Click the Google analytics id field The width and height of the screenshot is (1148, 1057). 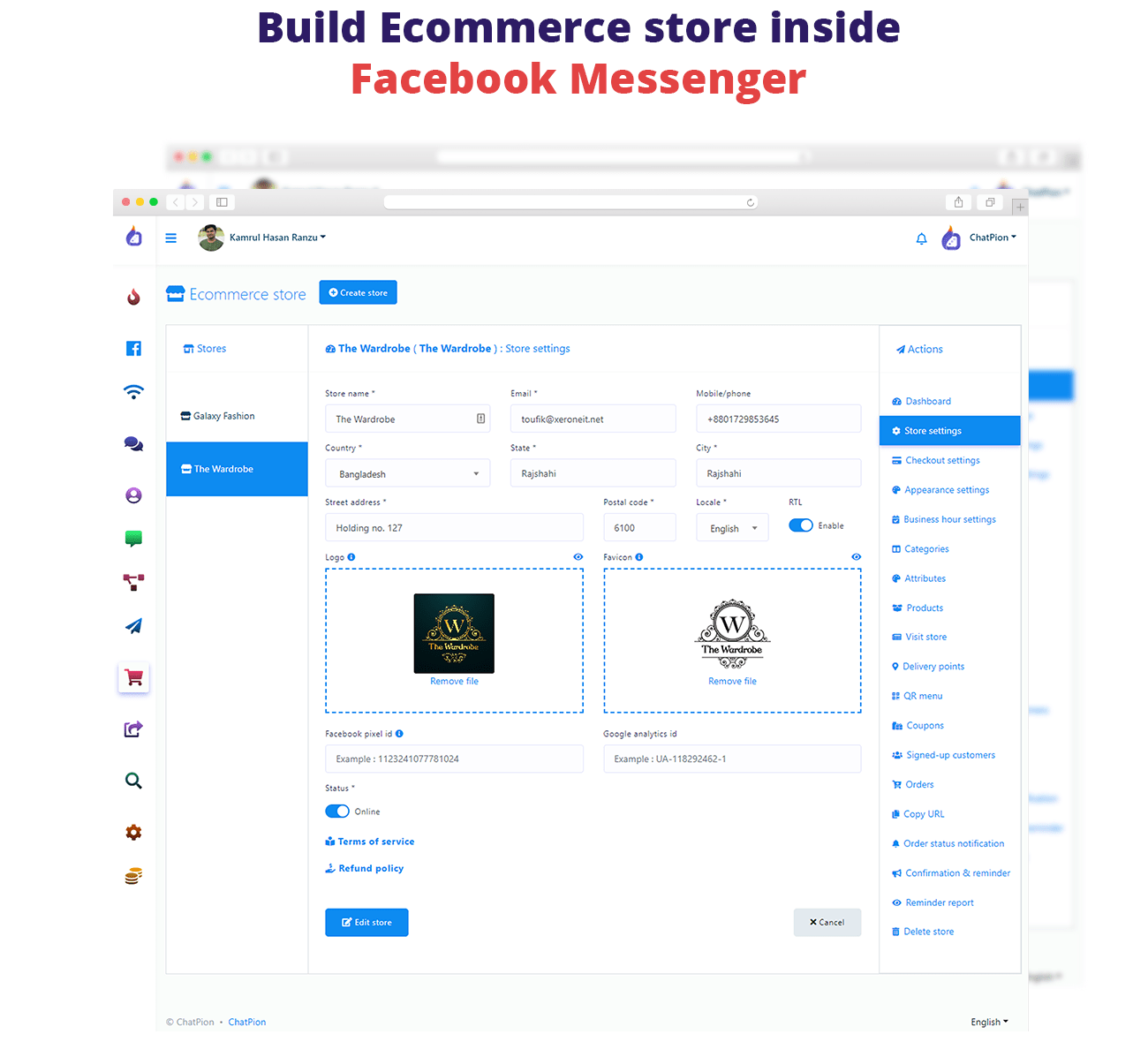tap(732, 759)
